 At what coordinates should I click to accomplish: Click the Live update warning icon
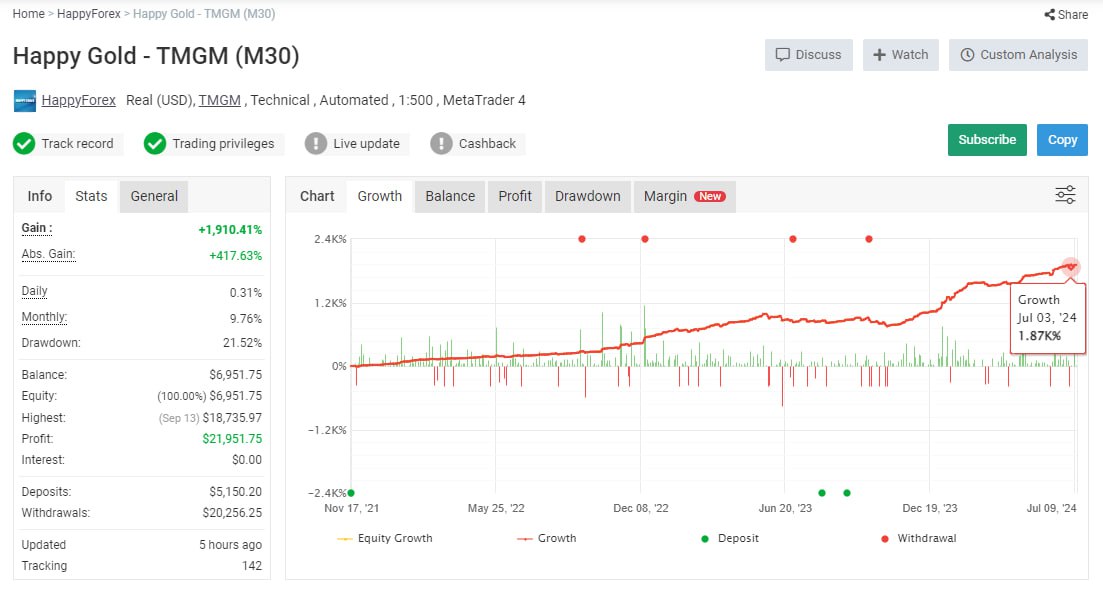[x=316, y=144]
